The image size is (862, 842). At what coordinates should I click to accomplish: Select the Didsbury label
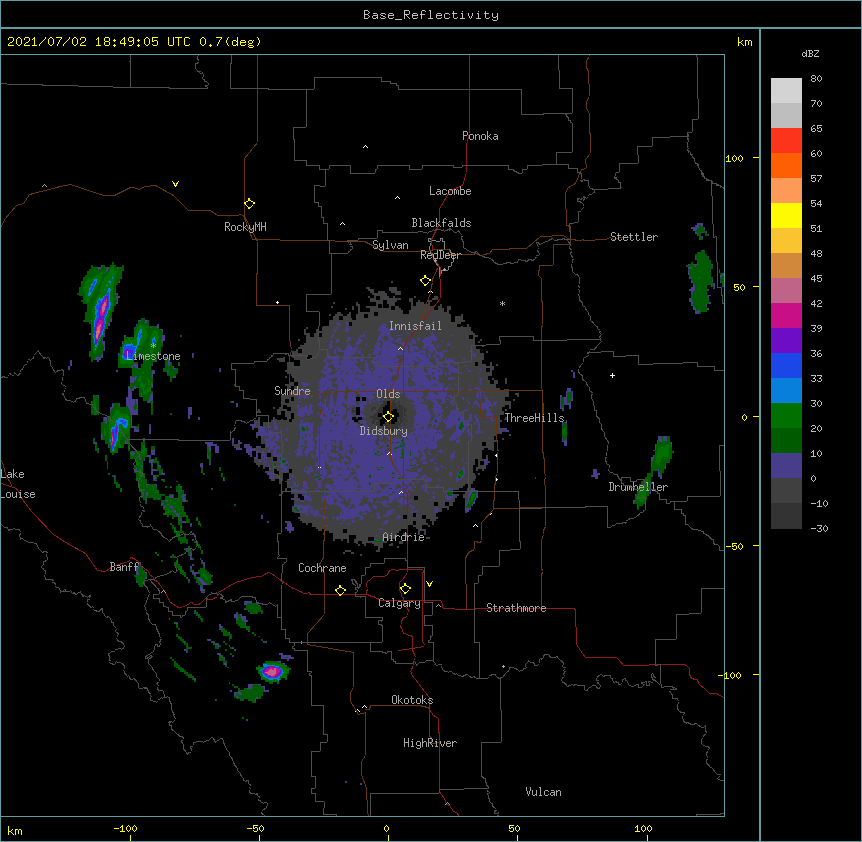point(384,431)
